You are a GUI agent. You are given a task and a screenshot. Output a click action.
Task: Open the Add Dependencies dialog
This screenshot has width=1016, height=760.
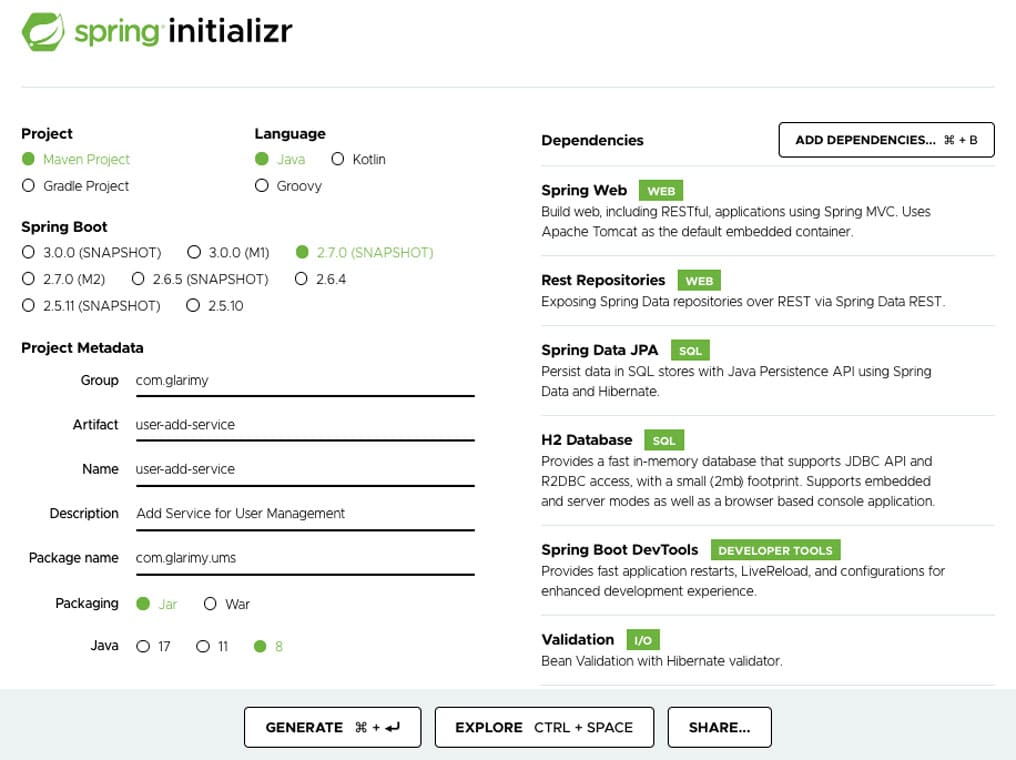[x=886, y=140]
